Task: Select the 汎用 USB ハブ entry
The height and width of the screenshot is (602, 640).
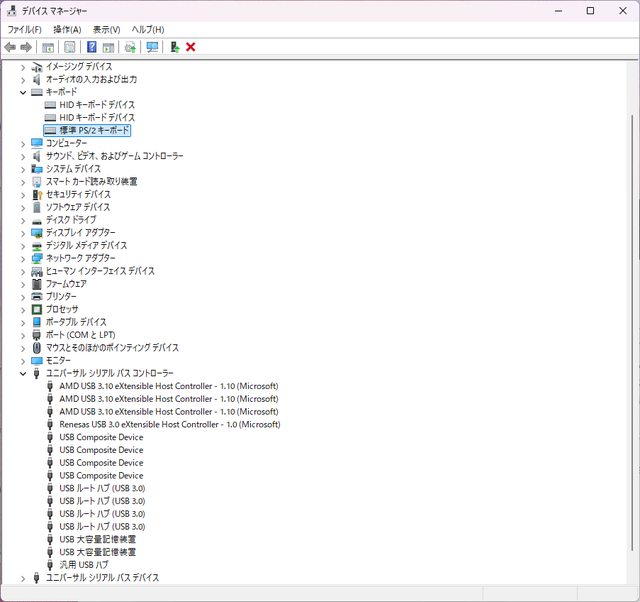Action: pos(84,565)
